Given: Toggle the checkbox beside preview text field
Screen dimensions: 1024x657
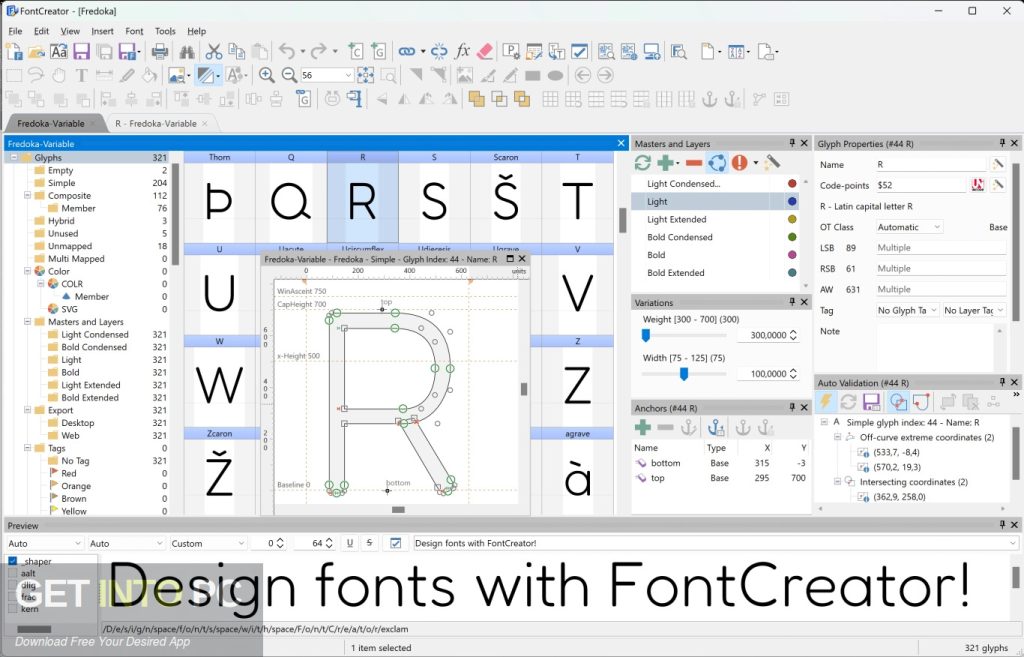Looking at the screenshot, I should point(395,543).
